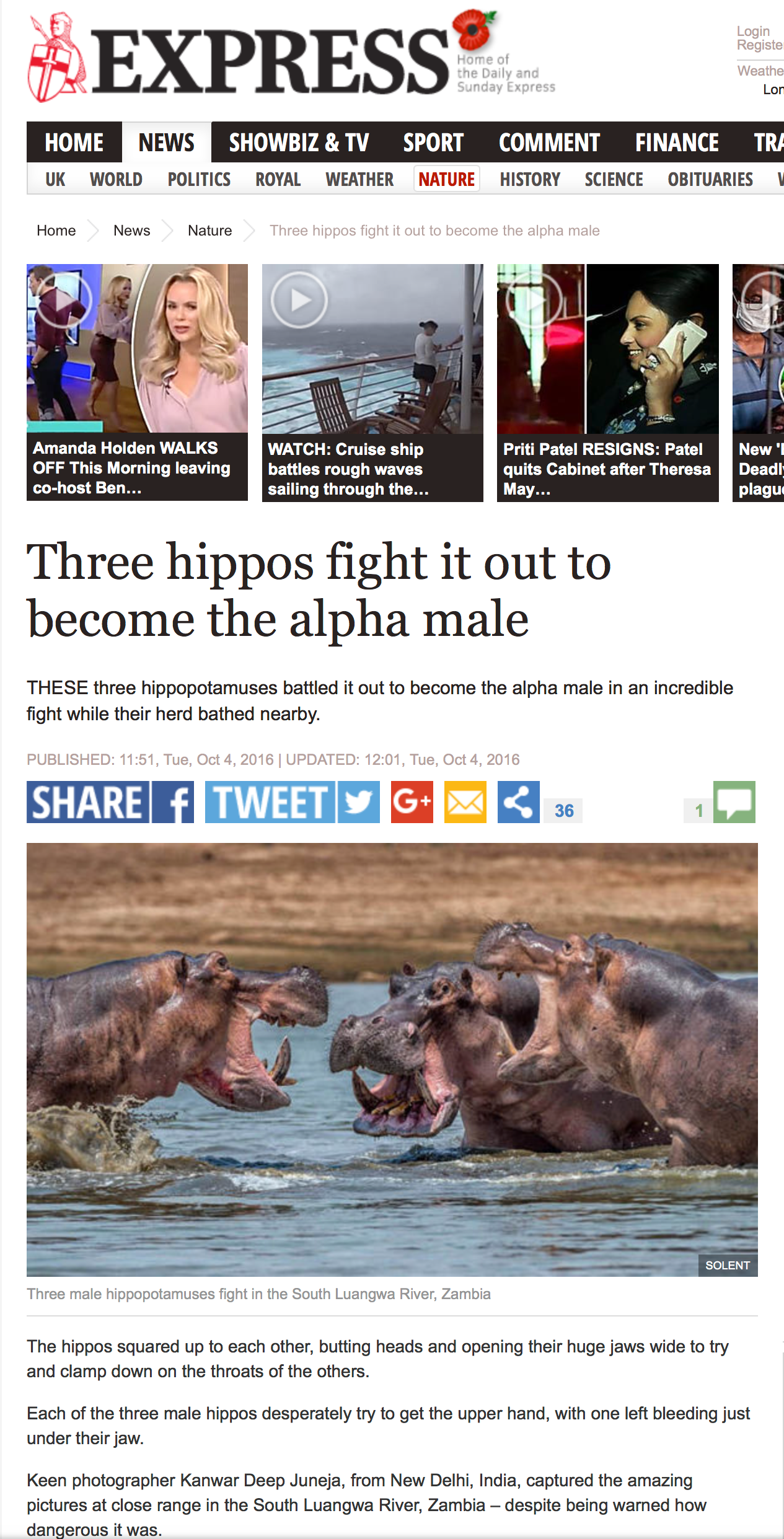Open the hippos fighting main photo
This screenshot has height=1539, width=784.
(392, 1059)
